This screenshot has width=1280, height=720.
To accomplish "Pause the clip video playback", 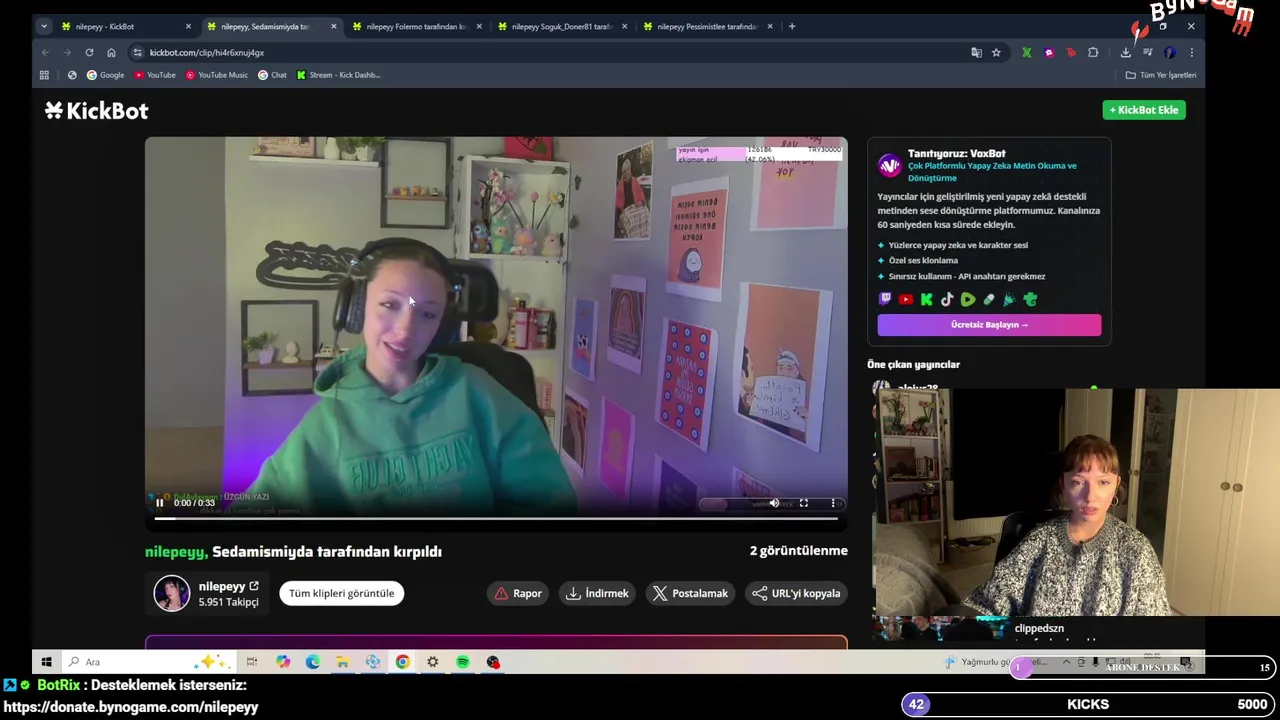I will pos(159,503).
